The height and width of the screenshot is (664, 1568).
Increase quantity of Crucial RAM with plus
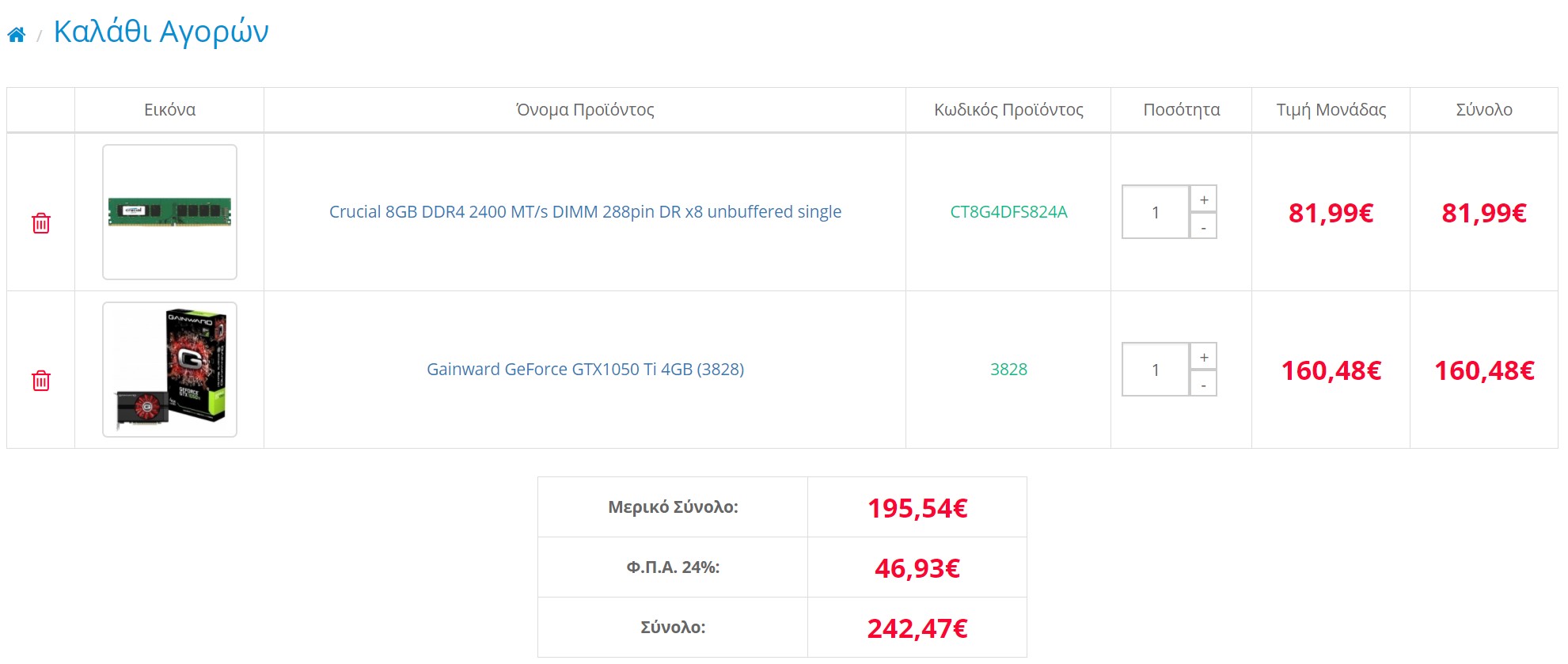1204,199
